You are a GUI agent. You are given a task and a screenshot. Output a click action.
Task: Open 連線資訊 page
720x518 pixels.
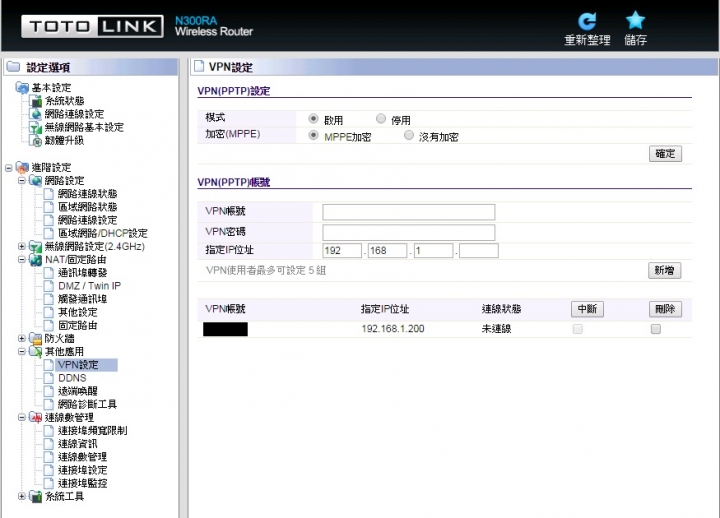pyautogui.click(x=78, y=444)
